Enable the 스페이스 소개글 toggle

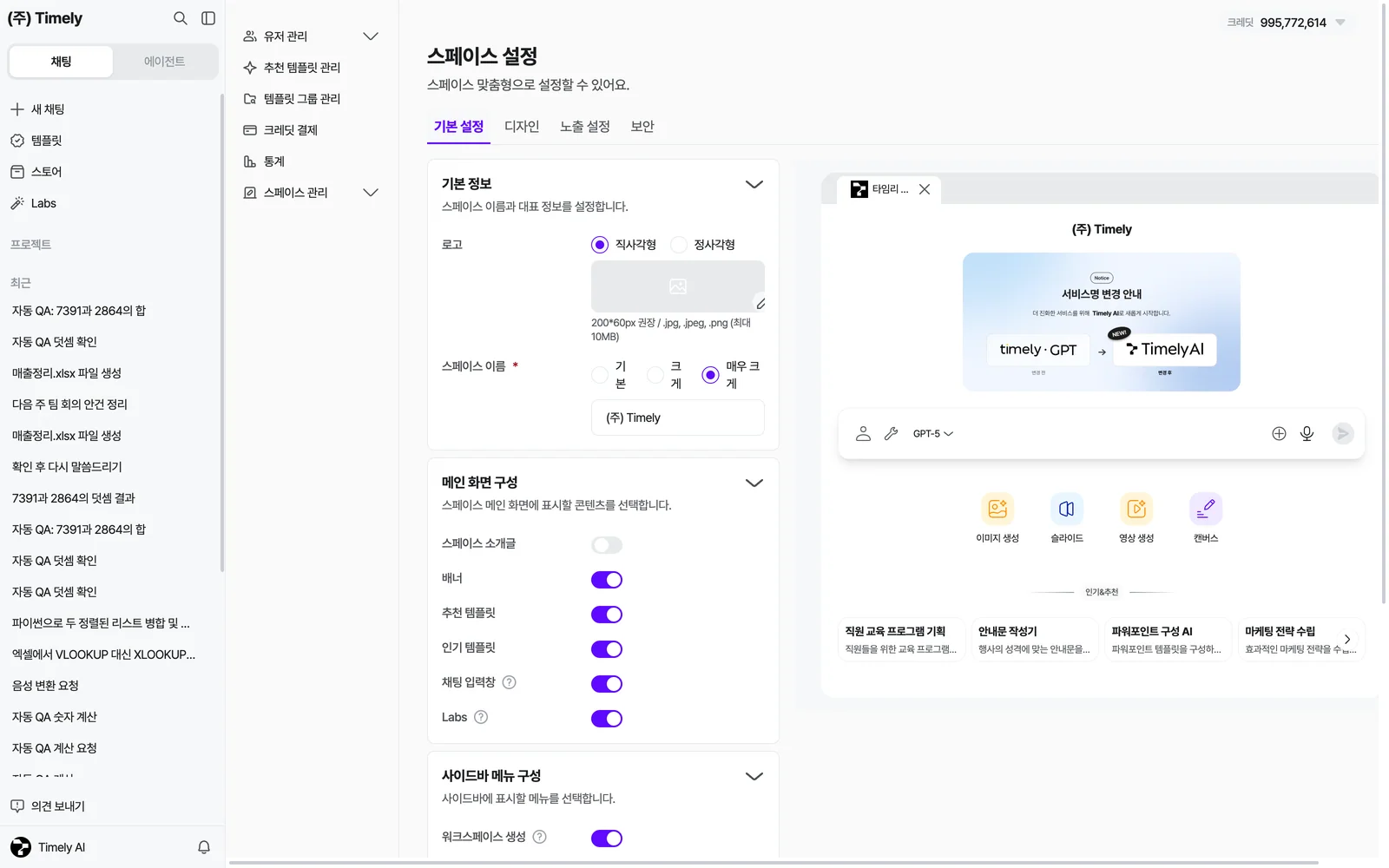pyautogui.click(x=607, y=545)
